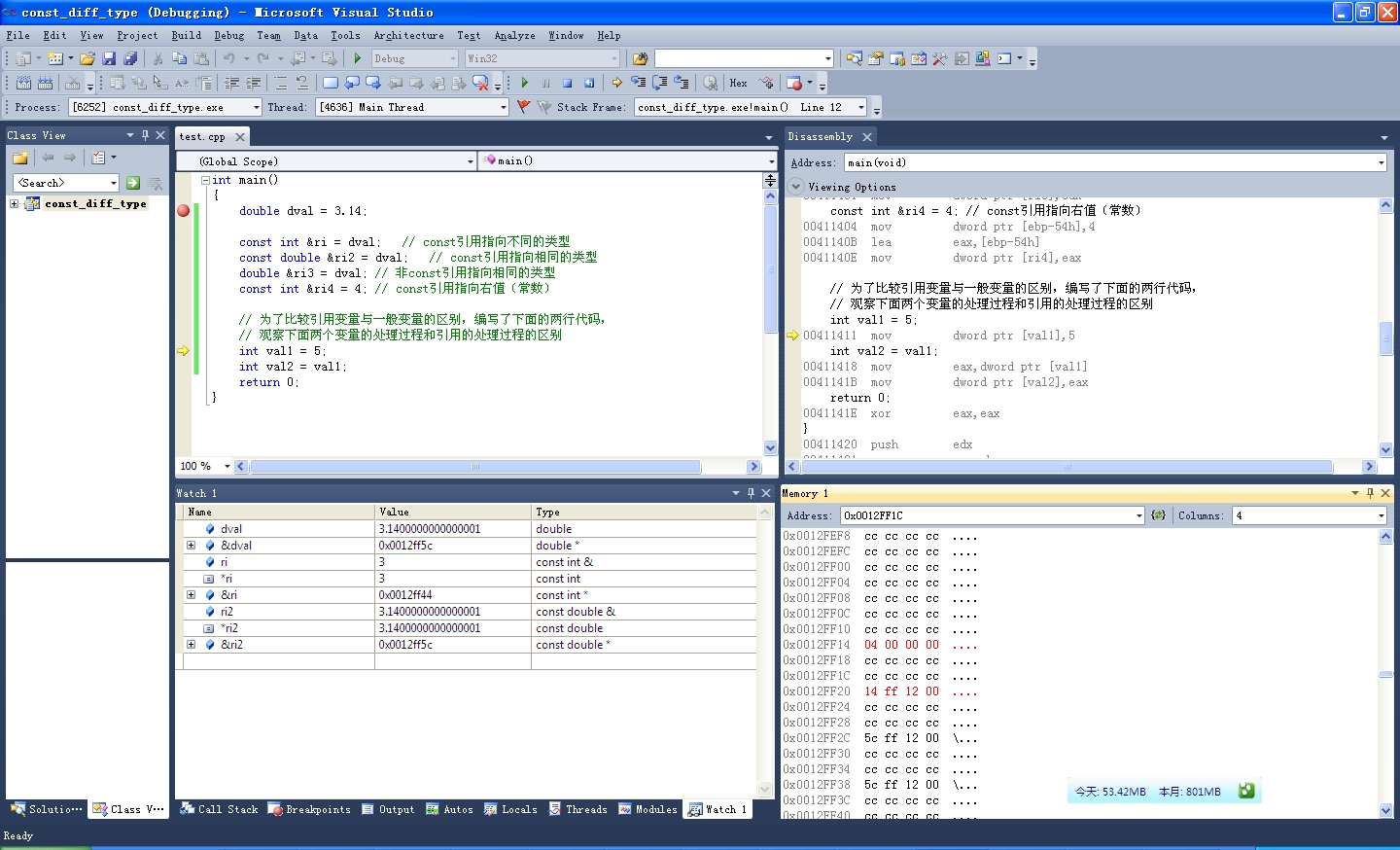The width and height of the screenshot is (1400, 850).
Task: Expand Viewing Options in Disassembly
Action: [796, 187]
